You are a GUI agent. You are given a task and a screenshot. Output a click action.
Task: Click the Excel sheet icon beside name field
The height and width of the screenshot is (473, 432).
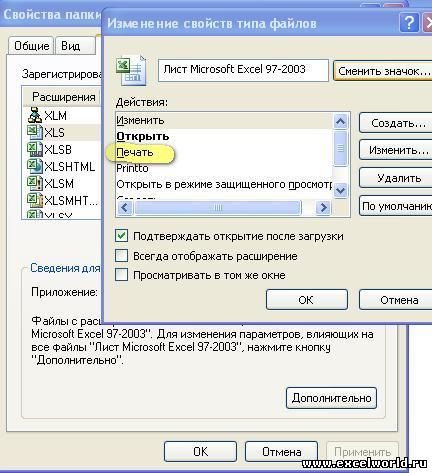point(131,71)
